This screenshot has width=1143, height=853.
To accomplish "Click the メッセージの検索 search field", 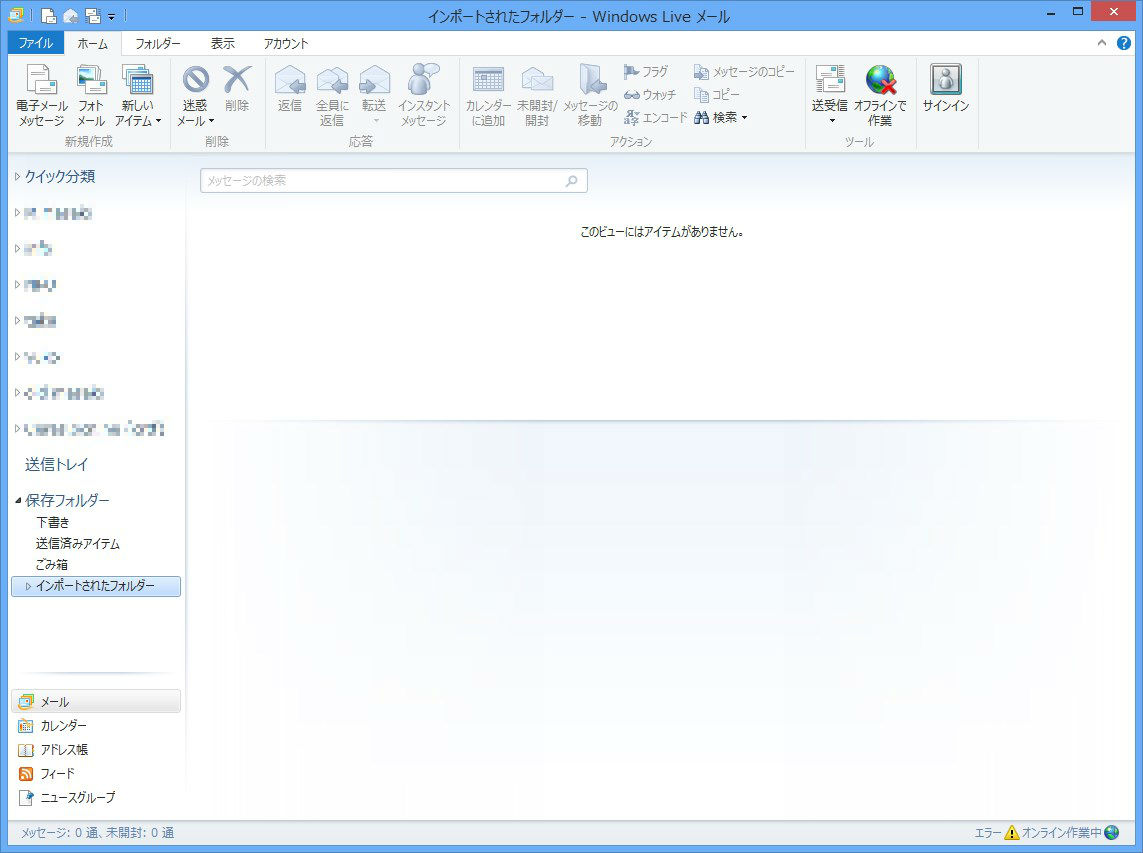I will (x=383, y=181).
